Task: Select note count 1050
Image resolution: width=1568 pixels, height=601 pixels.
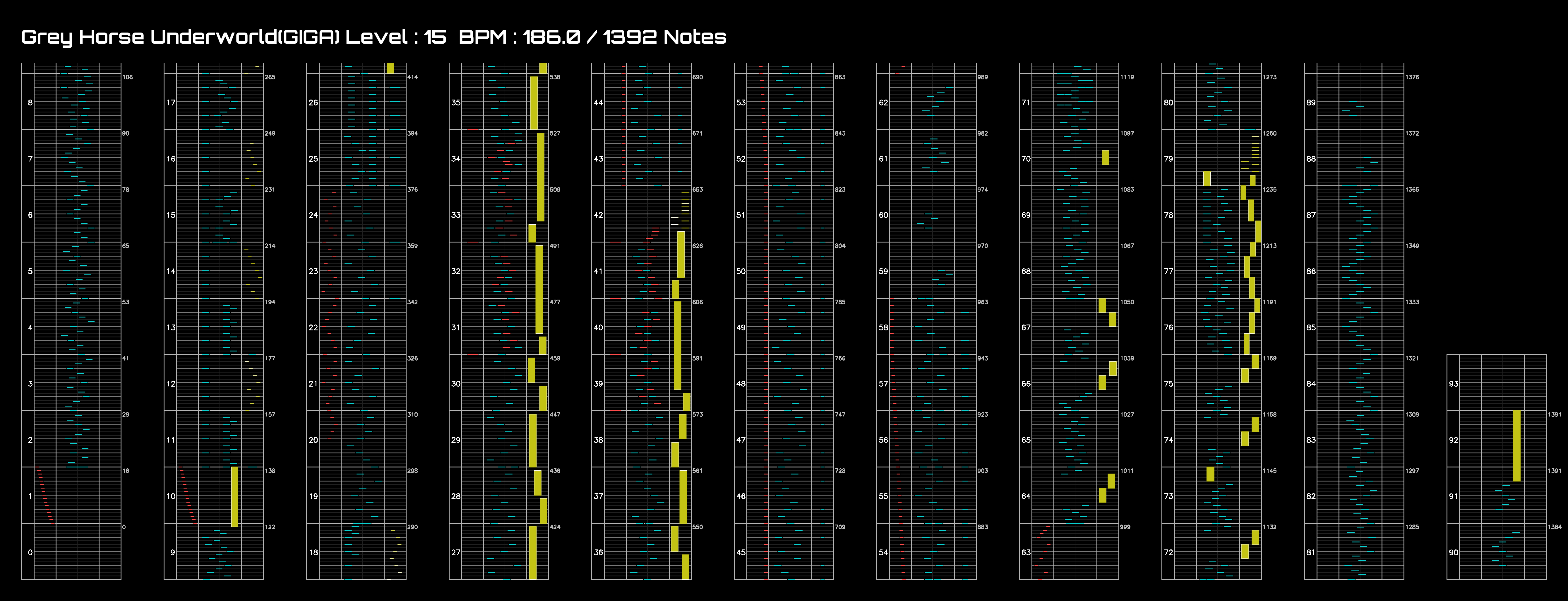Action: 1126,303
